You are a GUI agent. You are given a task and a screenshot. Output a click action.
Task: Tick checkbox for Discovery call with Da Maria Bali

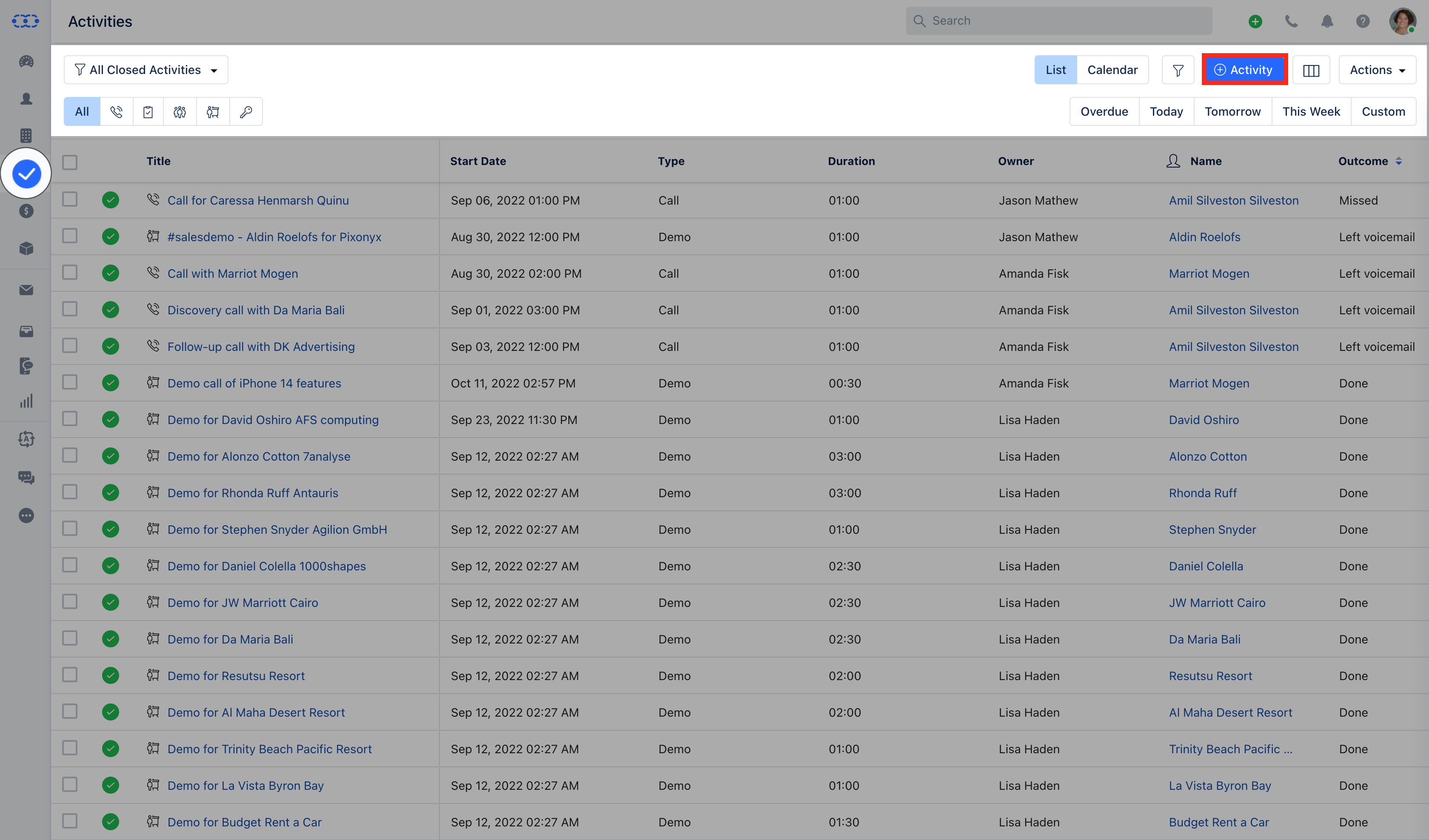tap(70, 309)
